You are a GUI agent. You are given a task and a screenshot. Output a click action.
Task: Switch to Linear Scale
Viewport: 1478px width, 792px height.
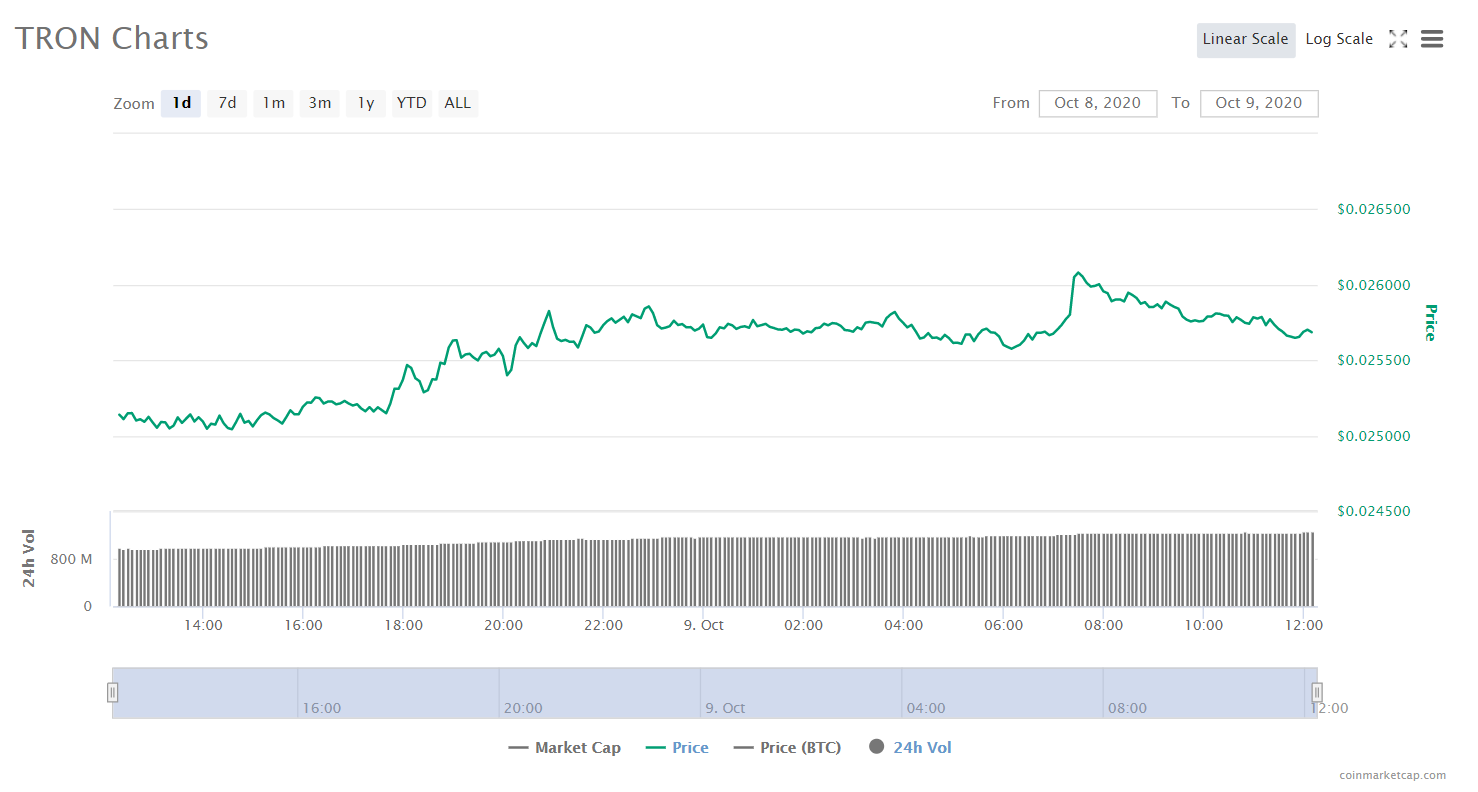(1246, 39)
